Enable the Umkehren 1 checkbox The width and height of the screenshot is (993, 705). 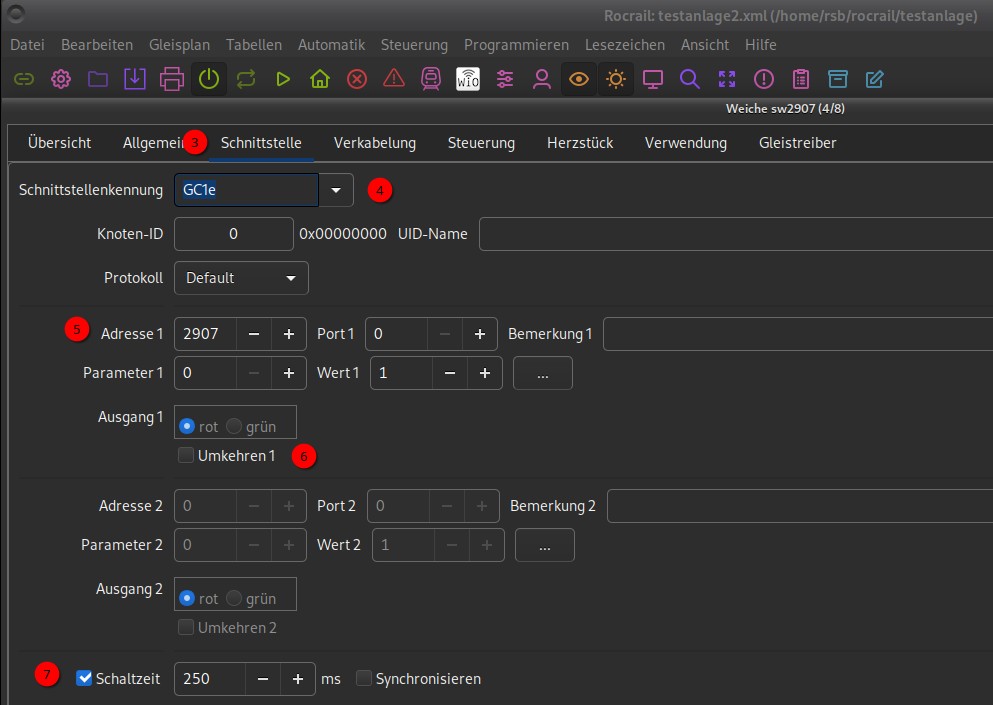tap(186, 456)
